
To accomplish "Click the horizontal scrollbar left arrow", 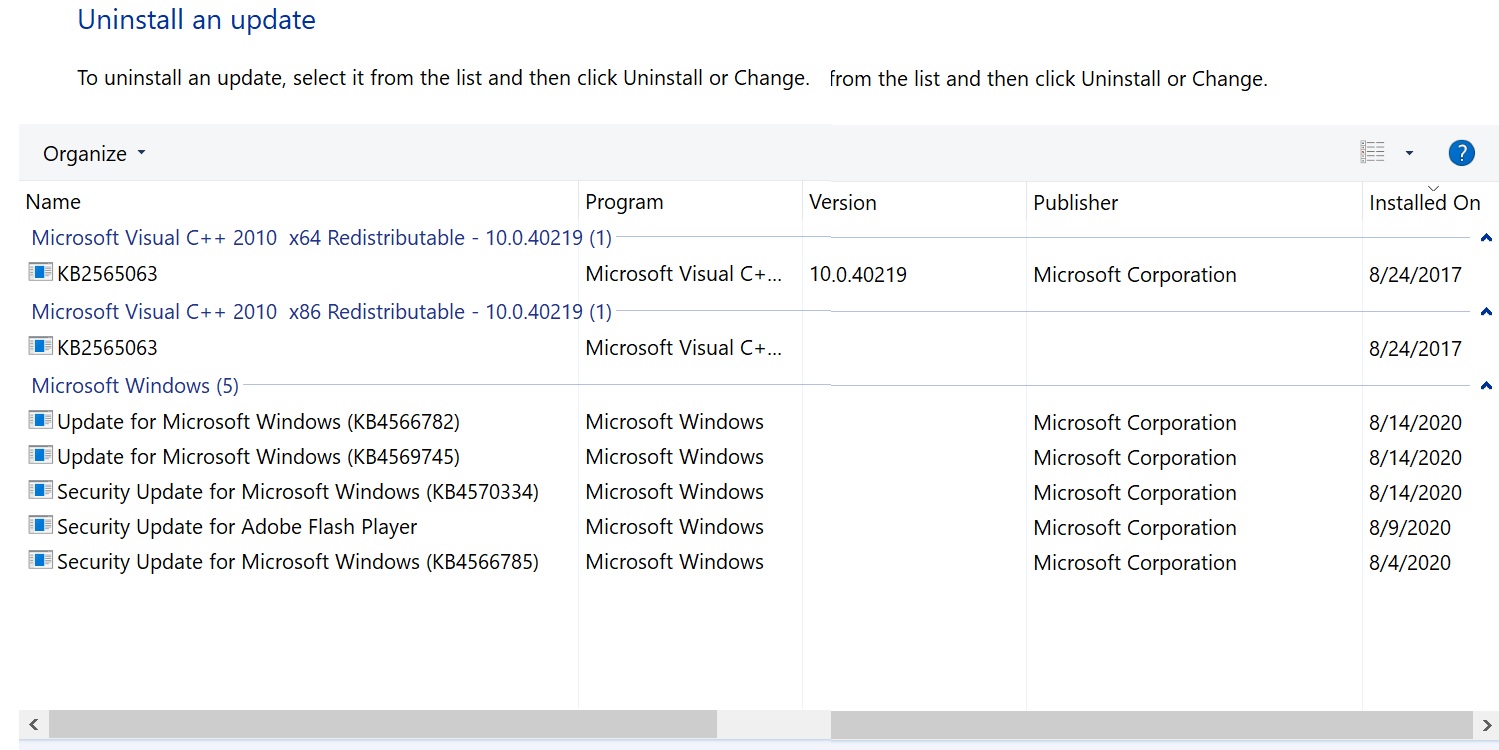I will pyautogui.click(x=33, y=724).
